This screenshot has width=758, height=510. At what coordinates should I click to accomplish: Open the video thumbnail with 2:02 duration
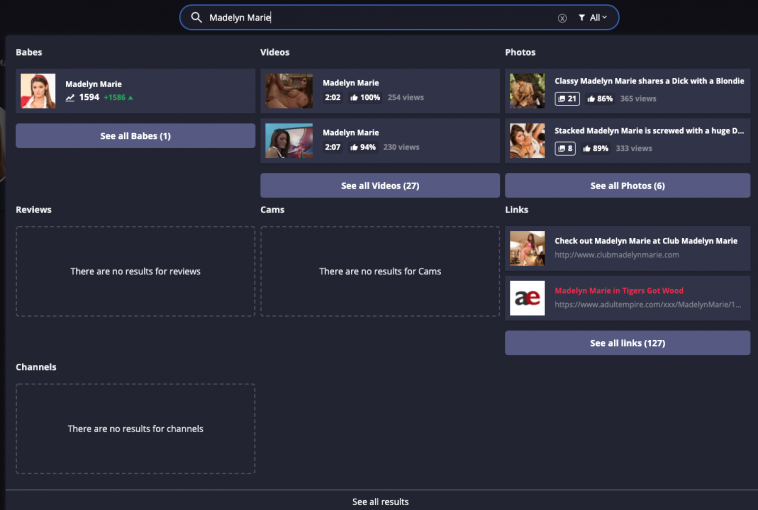[x=289, y=91]
